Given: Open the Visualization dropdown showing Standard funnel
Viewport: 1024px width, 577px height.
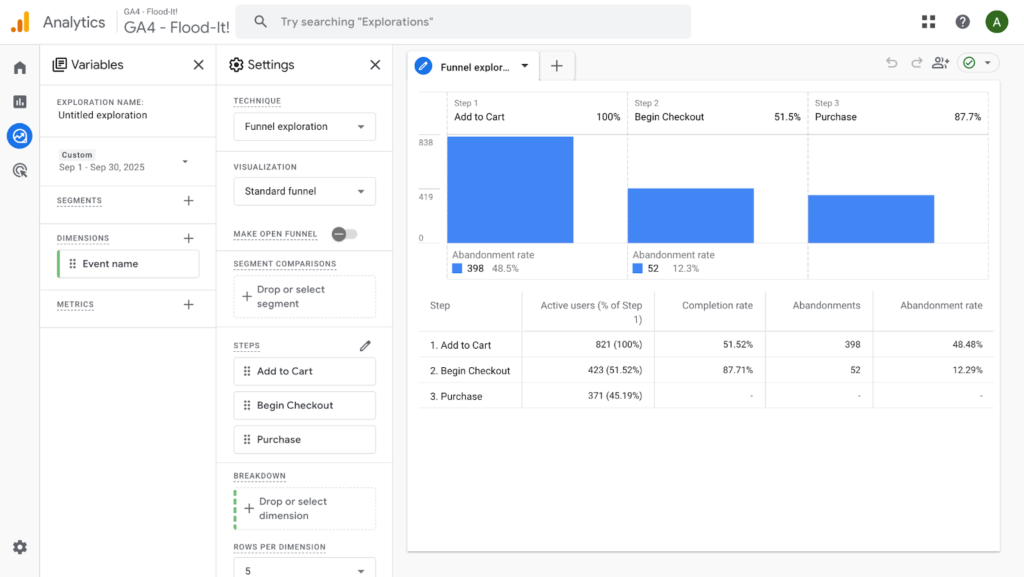Looking at the screenshot, I should tap(304, 191).
